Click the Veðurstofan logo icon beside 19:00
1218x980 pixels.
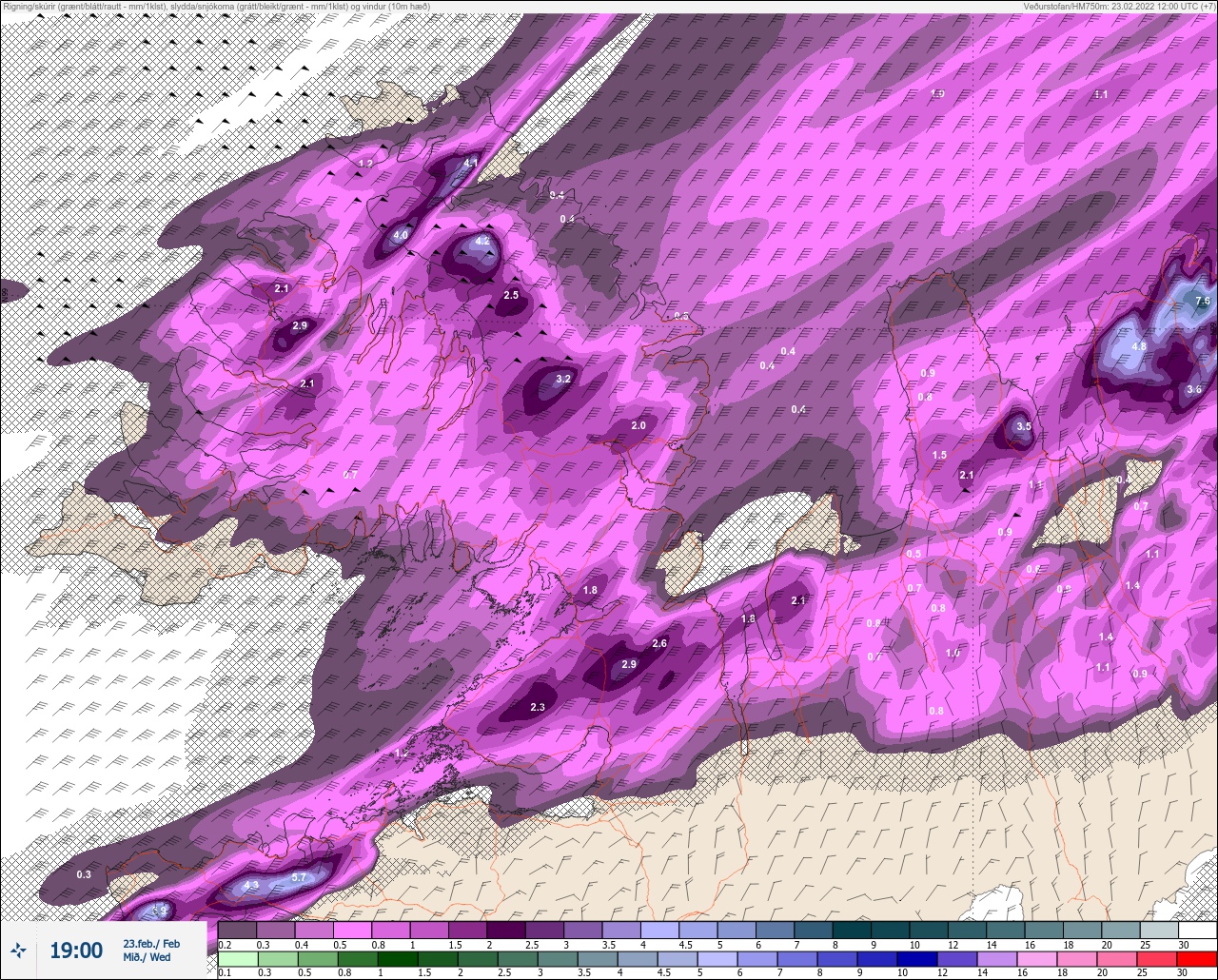point(18,950)
